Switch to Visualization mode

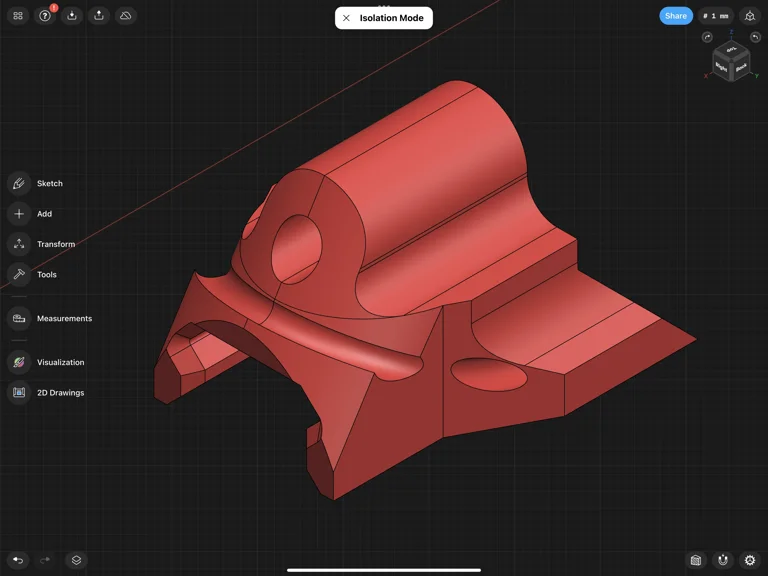[19, 362]
